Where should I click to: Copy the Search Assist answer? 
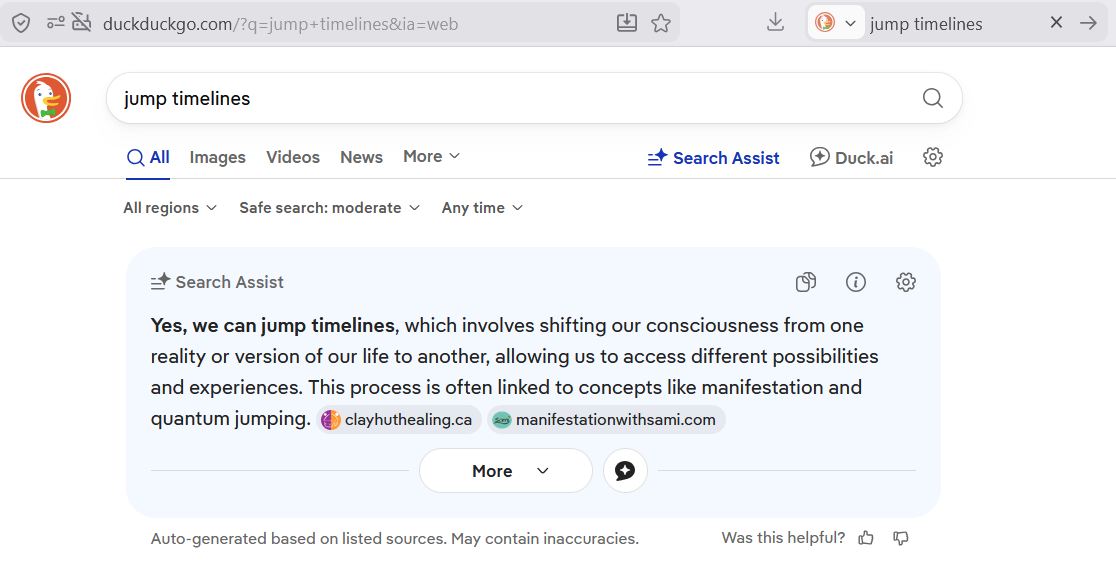point(806,282)
